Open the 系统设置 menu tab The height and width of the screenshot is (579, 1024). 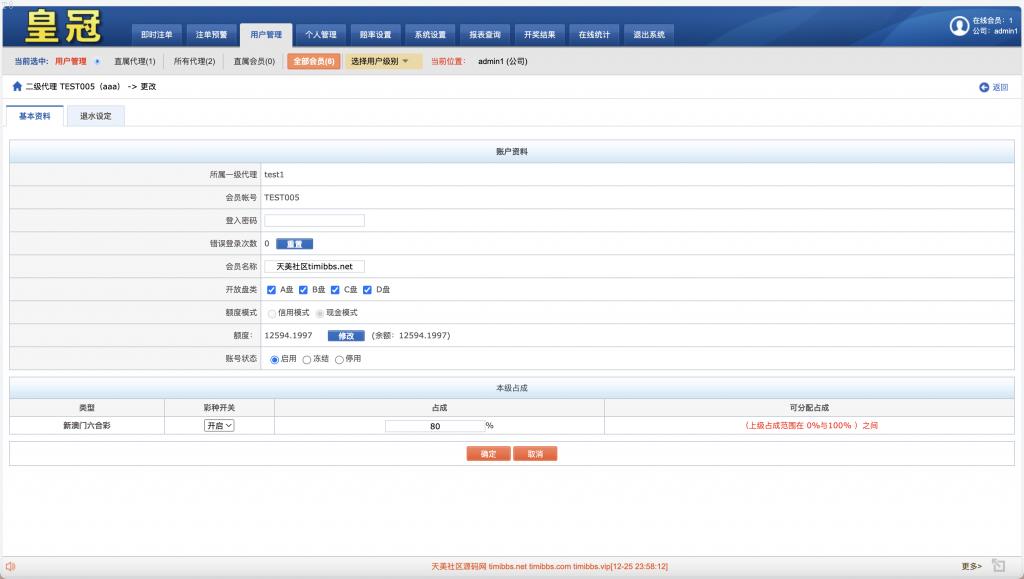(430, 35)
